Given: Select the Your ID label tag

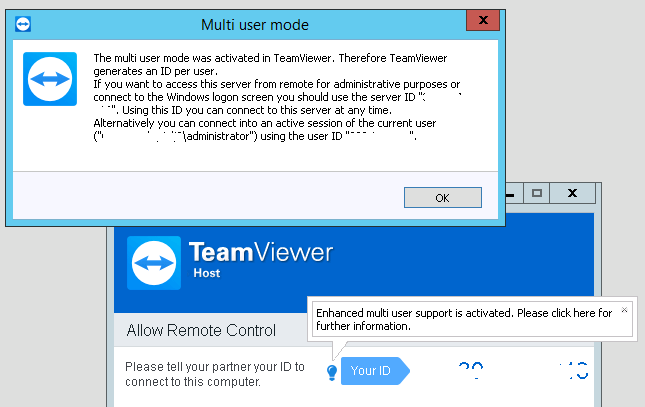Looking at the screenshot, I should click(375, 371).
